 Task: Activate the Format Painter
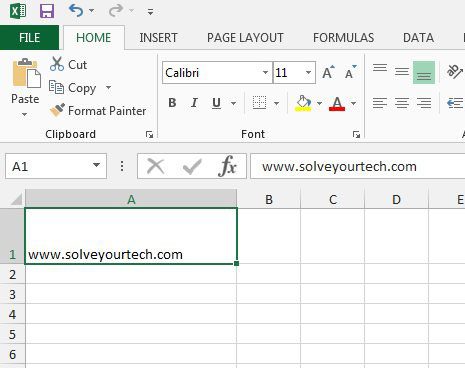(x=98, y=111)
